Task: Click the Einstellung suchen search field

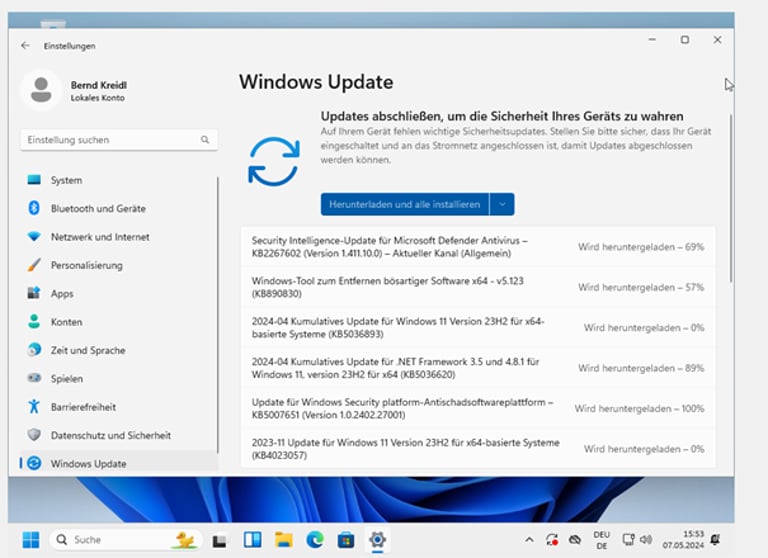Action: click(119, 140)
